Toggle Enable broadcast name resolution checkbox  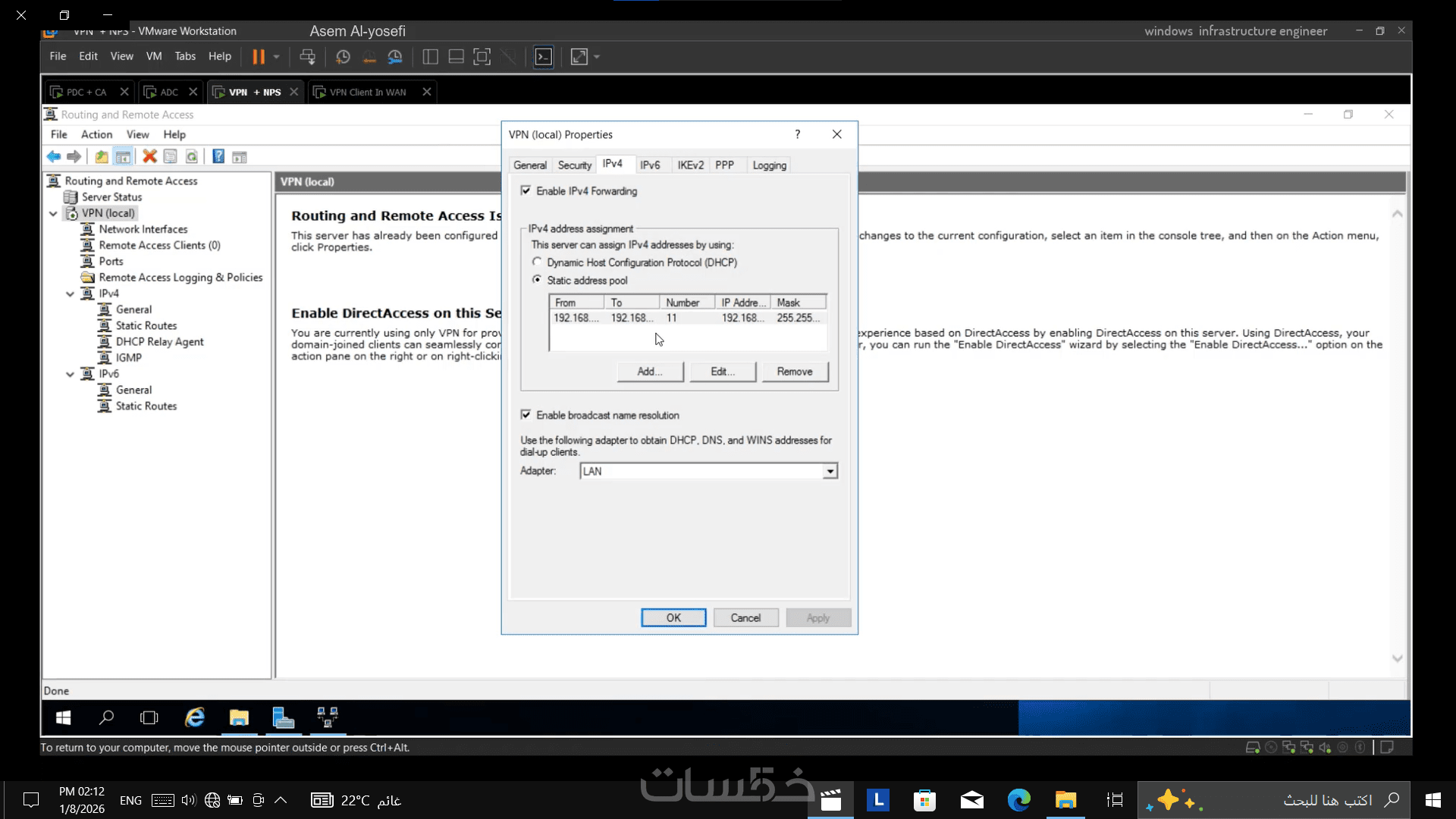[526, 416]
